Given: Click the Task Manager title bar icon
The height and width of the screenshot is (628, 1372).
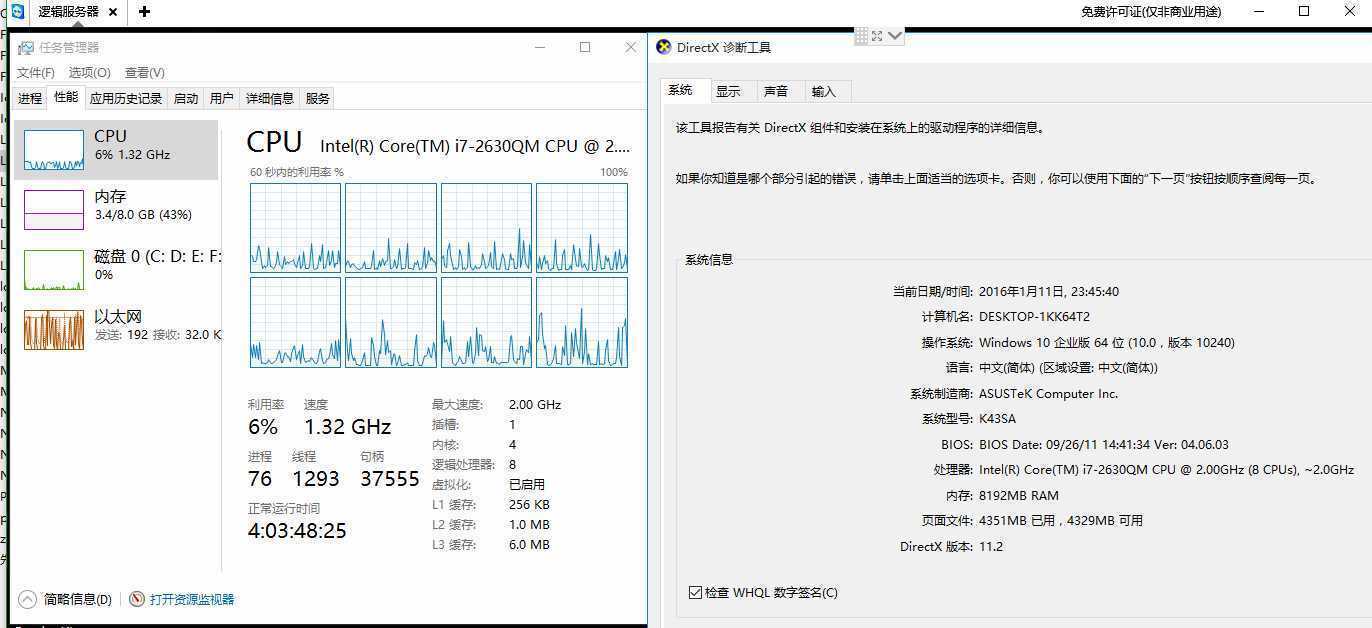Looking at the screenshot, I should pyautogui.click(x=25, y=47).
